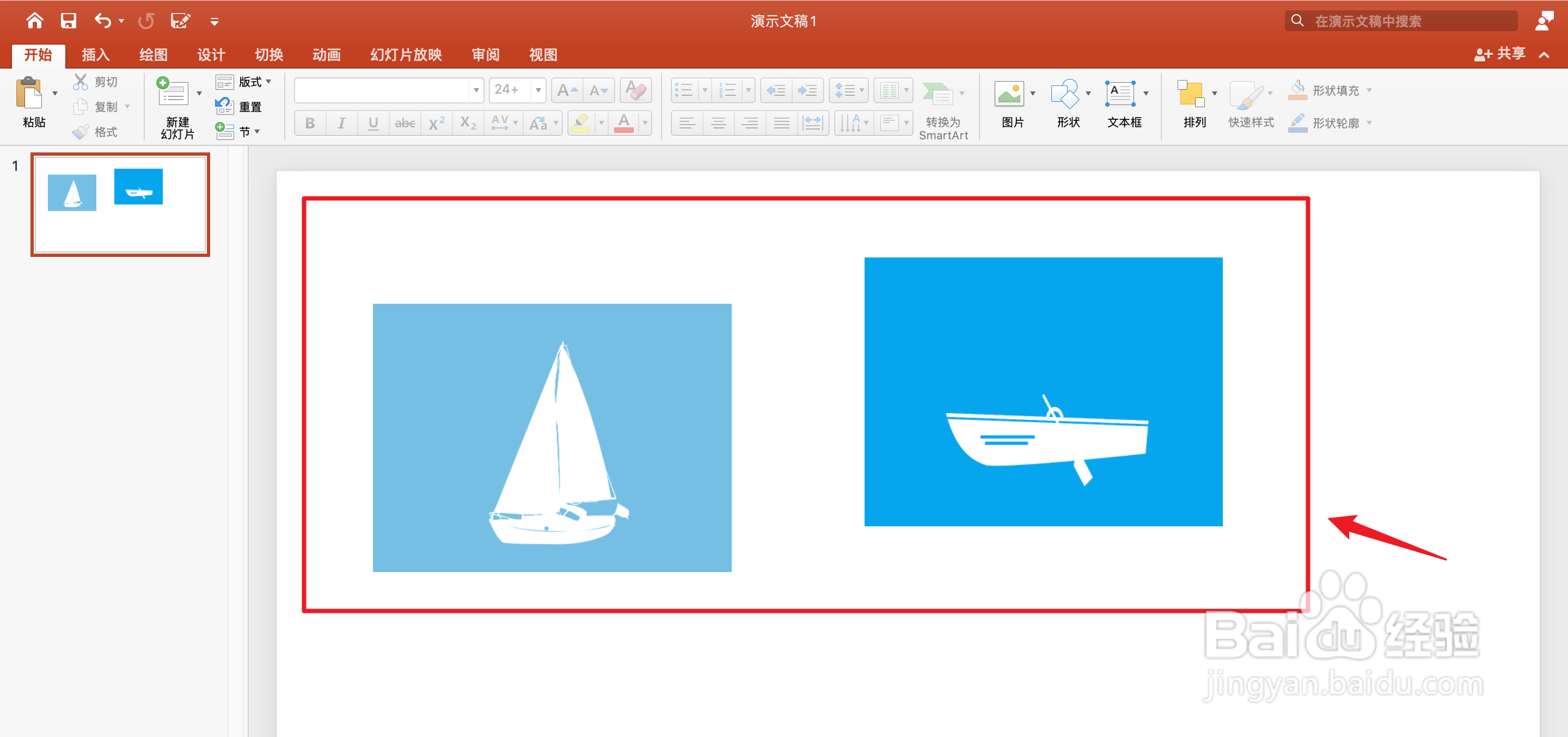Click the Copy (复制) button
This screenshot has height=737, width=1568.
pos(96,107)
